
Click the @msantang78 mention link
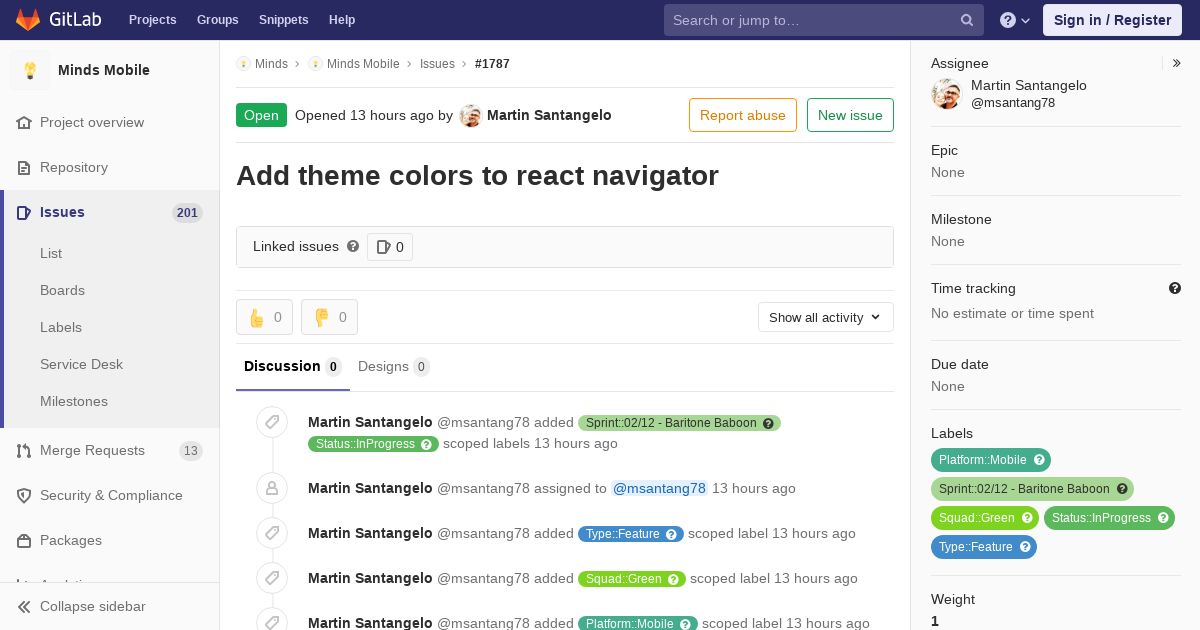point(659,488)
